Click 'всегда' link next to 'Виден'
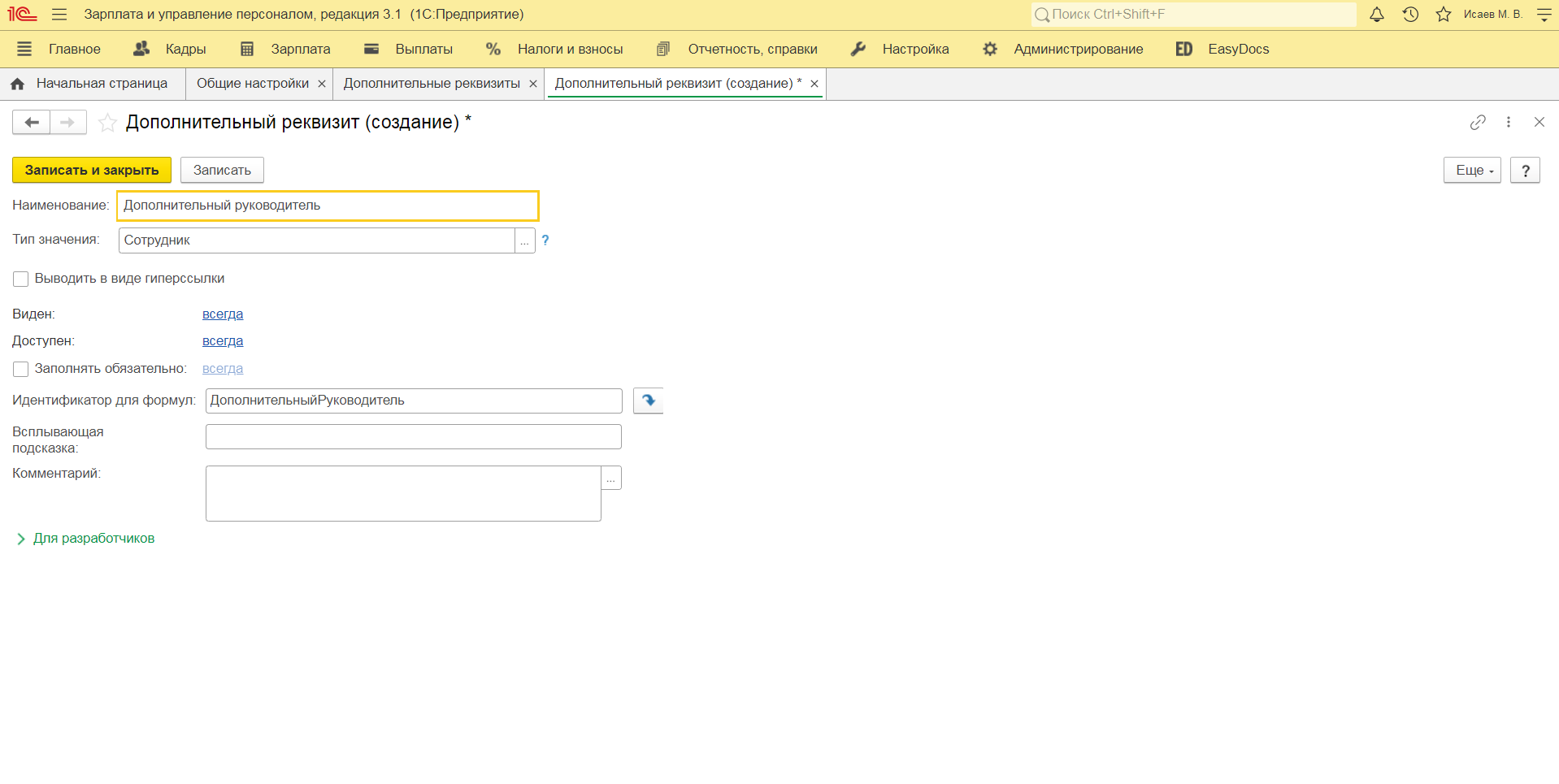 (x=223, y=314)
